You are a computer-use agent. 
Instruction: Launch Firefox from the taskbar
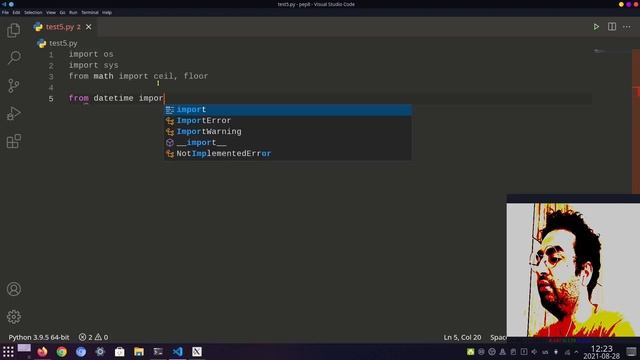(x=42, y=351)
